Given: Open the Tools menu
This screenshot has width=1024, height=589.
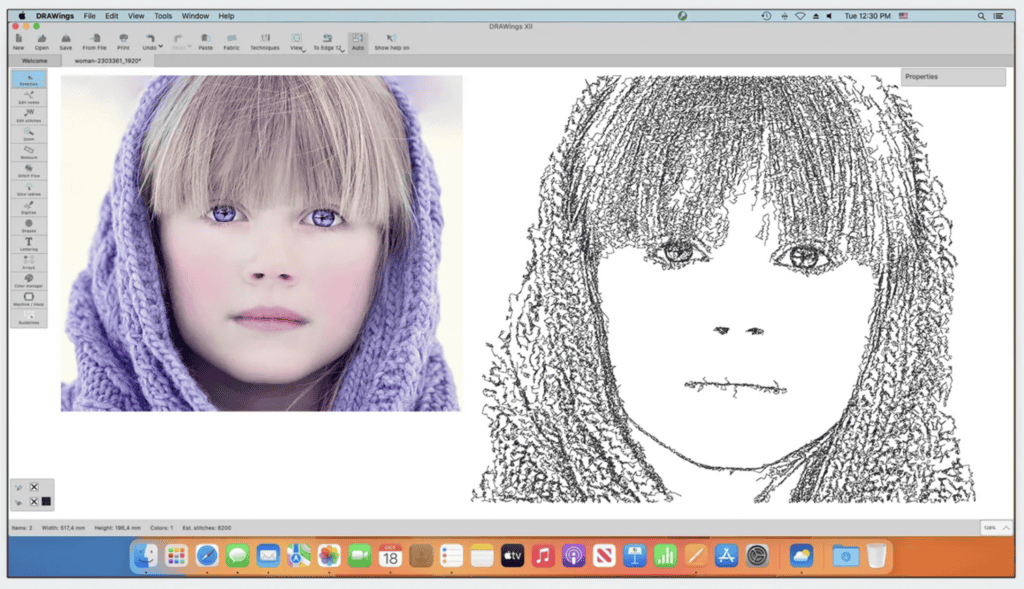Looking at the screenshot, I should [163, 16].
